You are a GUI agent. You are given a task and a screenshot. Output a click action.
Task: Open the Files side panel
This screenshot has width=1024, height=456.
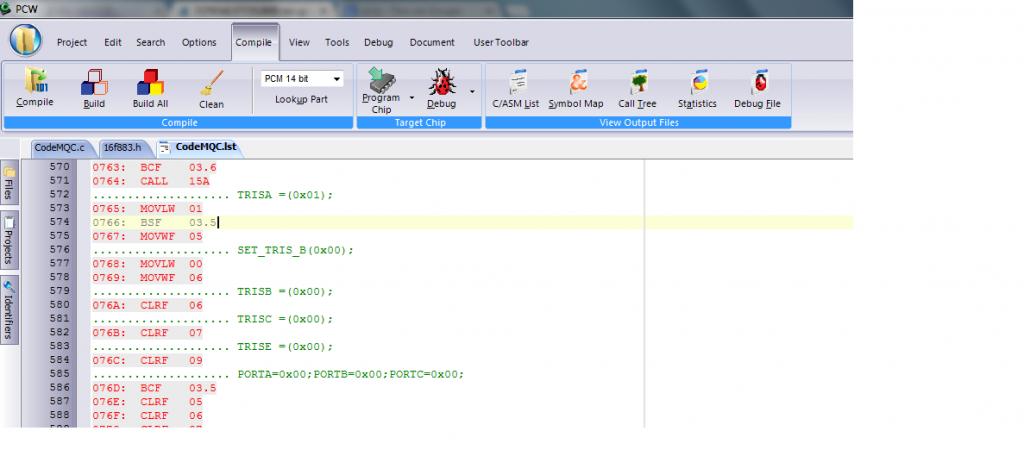[x=9, y=183]
